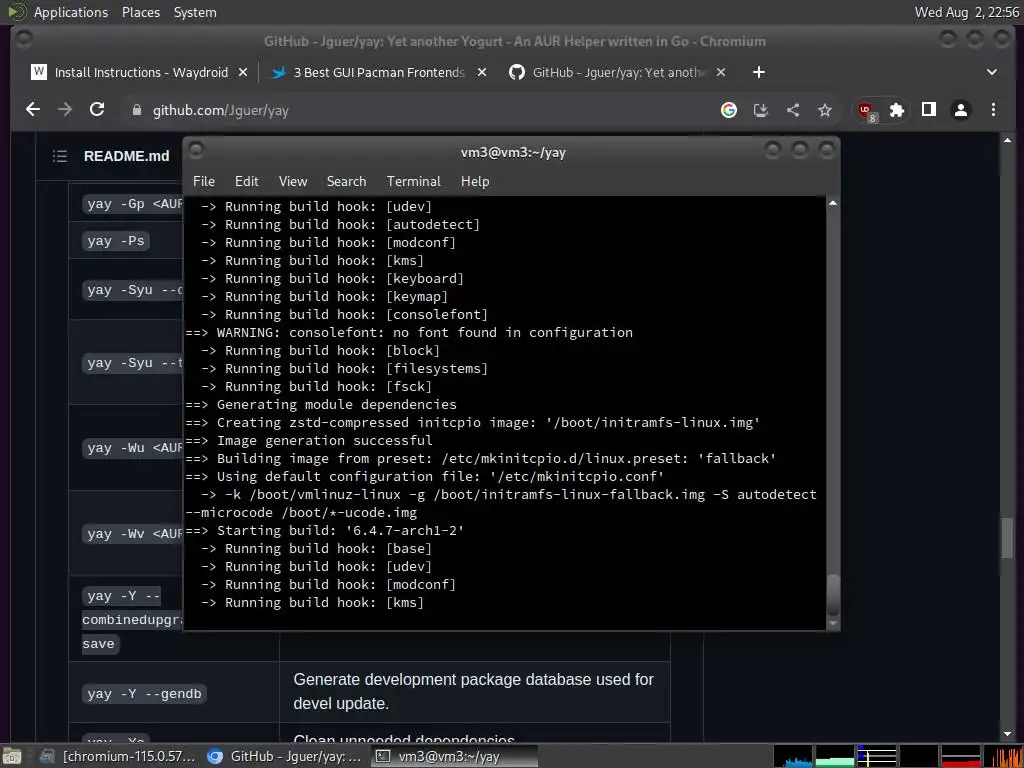Image resolution: width=1024 pixels, height=768 pixels.
Task: Click the browser page scrollbar thumb
Action: [1007, 537]
